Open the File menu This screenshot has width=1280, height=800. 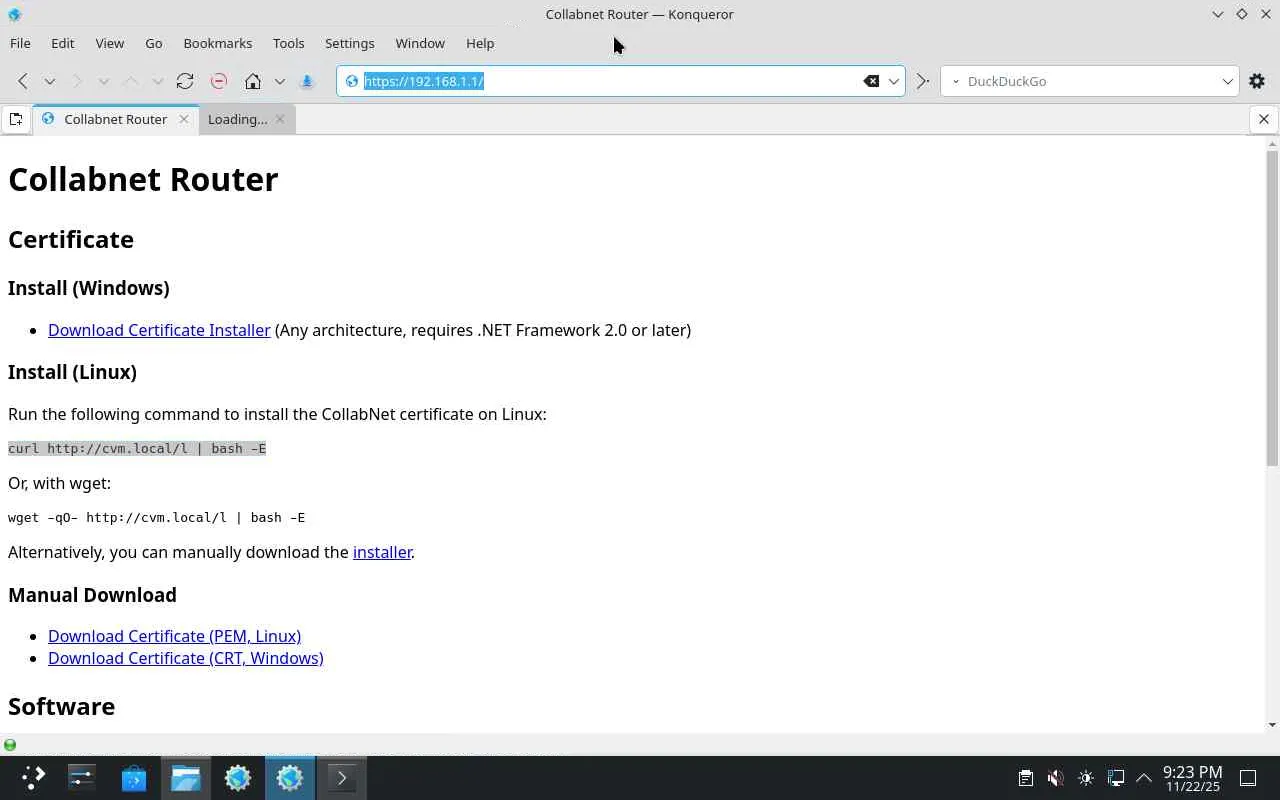pyautogui.click(x=20, y=43)
